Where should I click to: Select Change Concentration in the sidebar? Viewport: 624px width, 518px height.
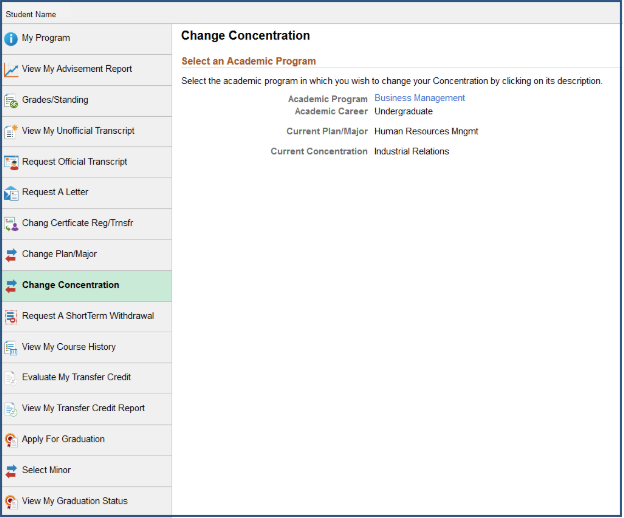click(x=70, y=285)
